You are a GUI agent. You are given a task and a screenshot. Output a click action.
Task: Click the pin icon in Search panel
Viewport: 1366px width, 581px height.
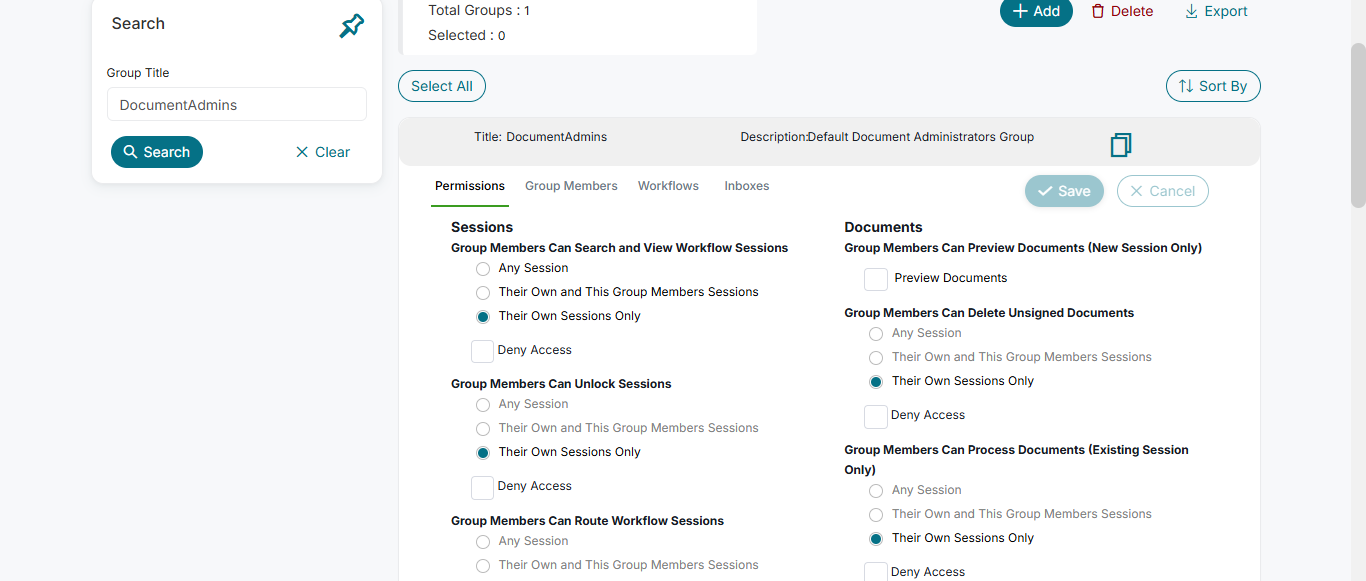[x=351, y=26]
